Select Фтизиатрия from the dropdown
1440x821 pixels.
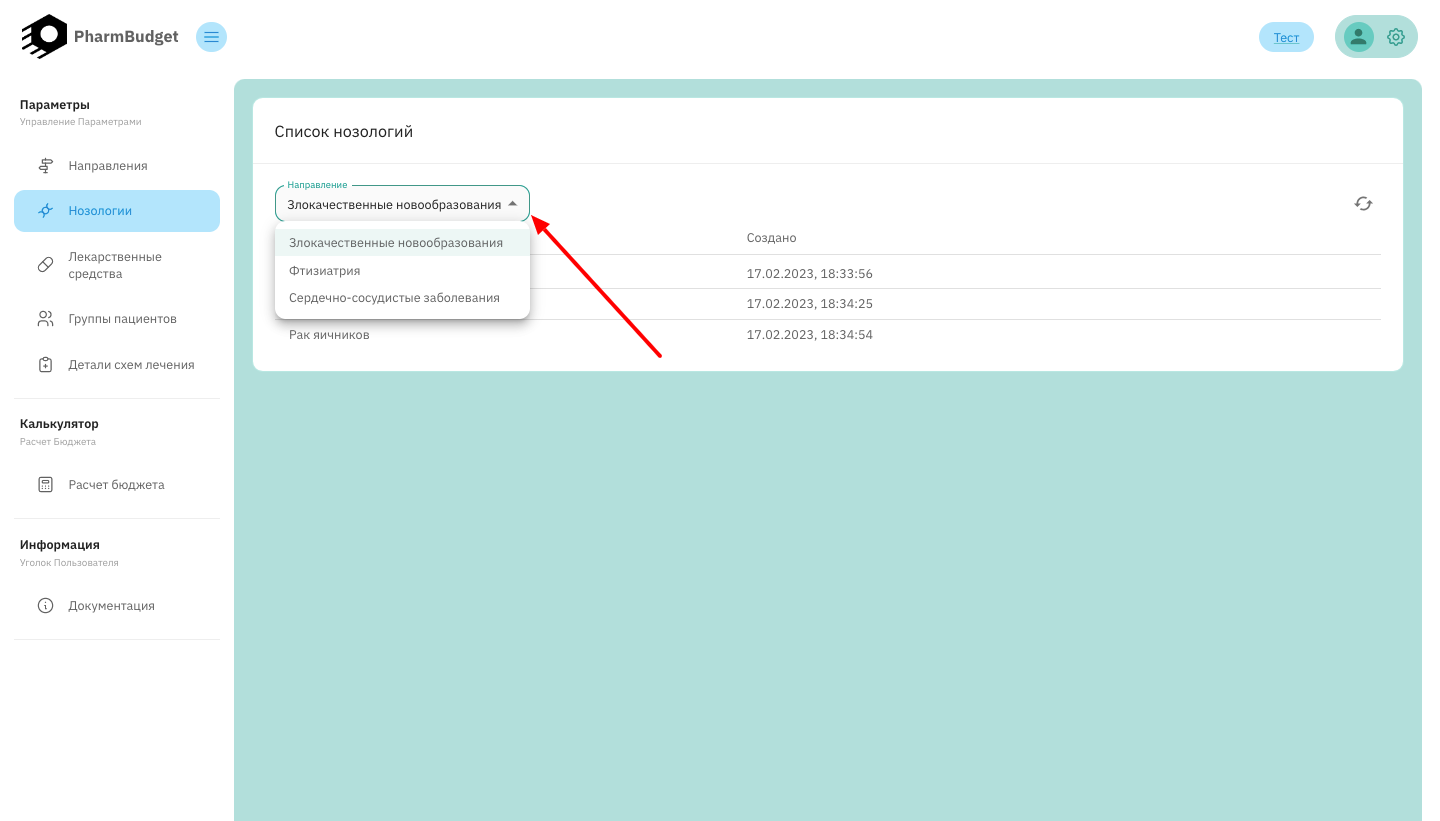(402, 271)
